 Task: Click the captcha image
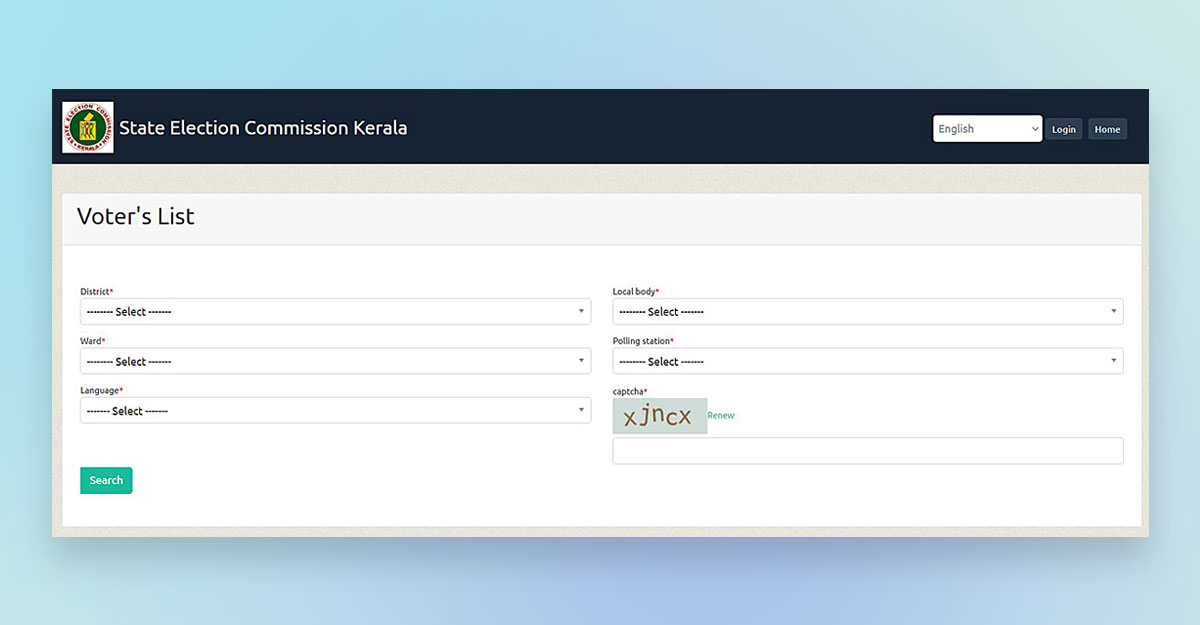[x=659, y=416]
